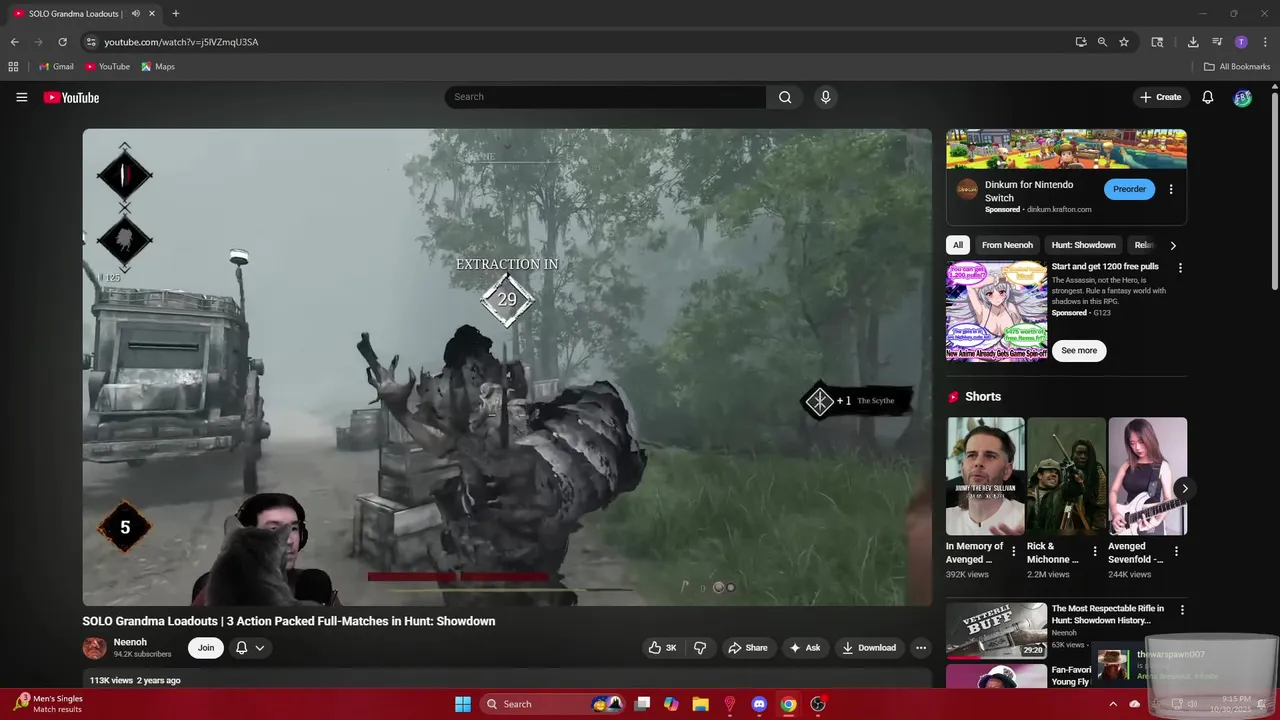Open the Neenoh channel name link
Viewport: 1280px width, 720px height.
[x=130, y=642]
